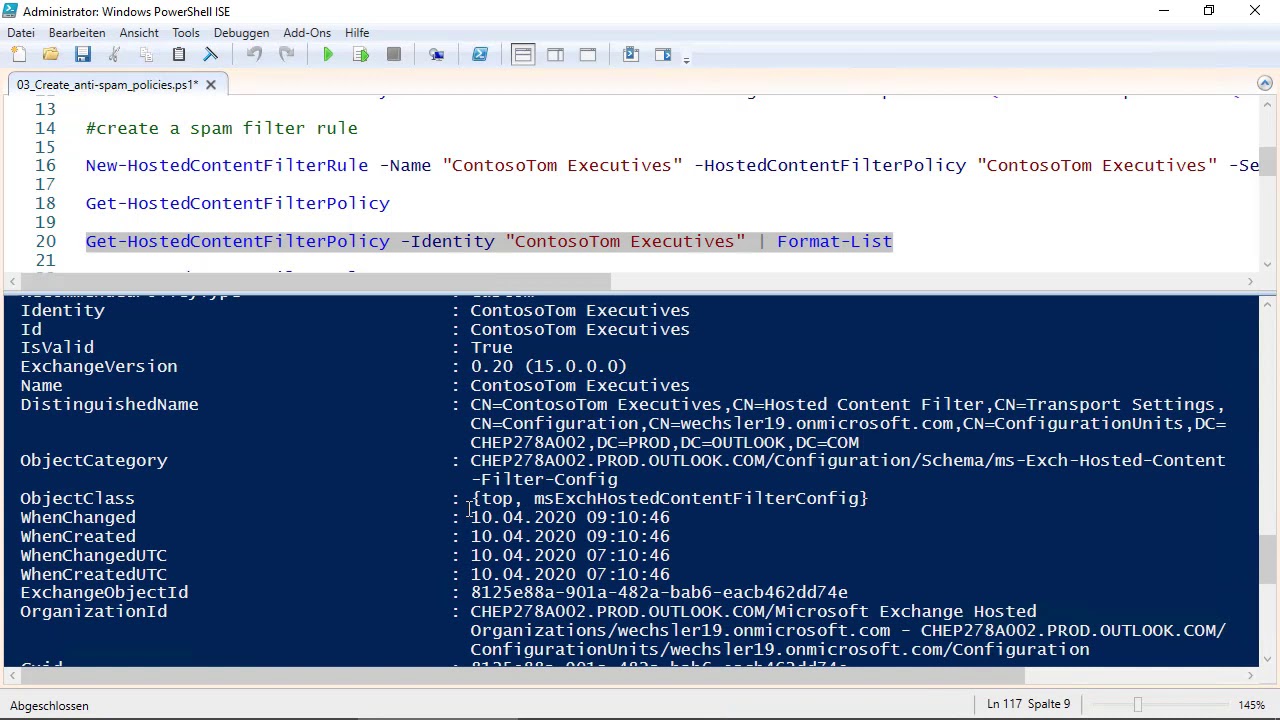The image size is (1280, 720).
Task: Click the 'Ln 117 Spalte 9' status indicator
Action: (1028, 705)
